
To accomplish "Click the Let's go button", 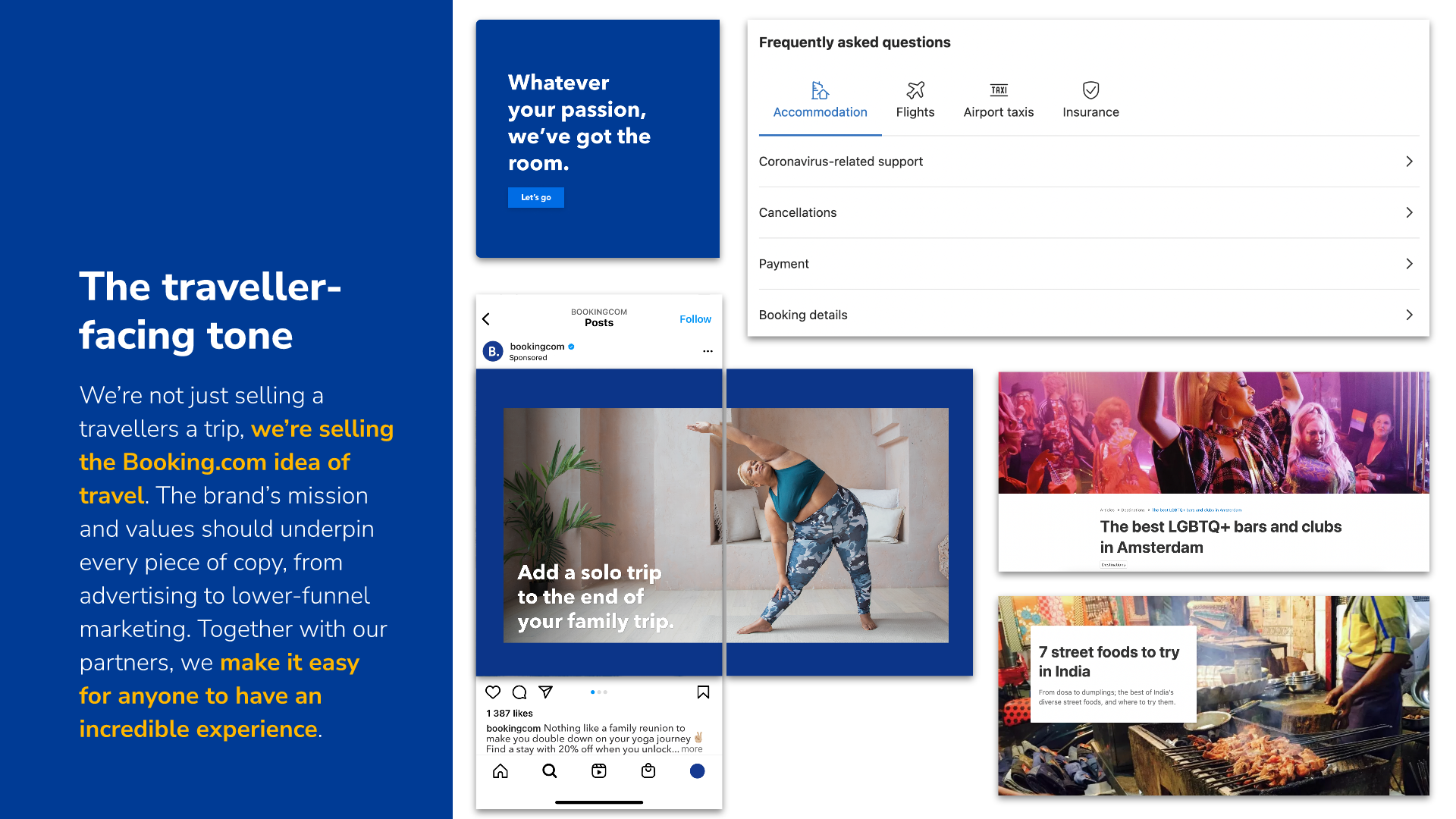I will tap(536, 197).
